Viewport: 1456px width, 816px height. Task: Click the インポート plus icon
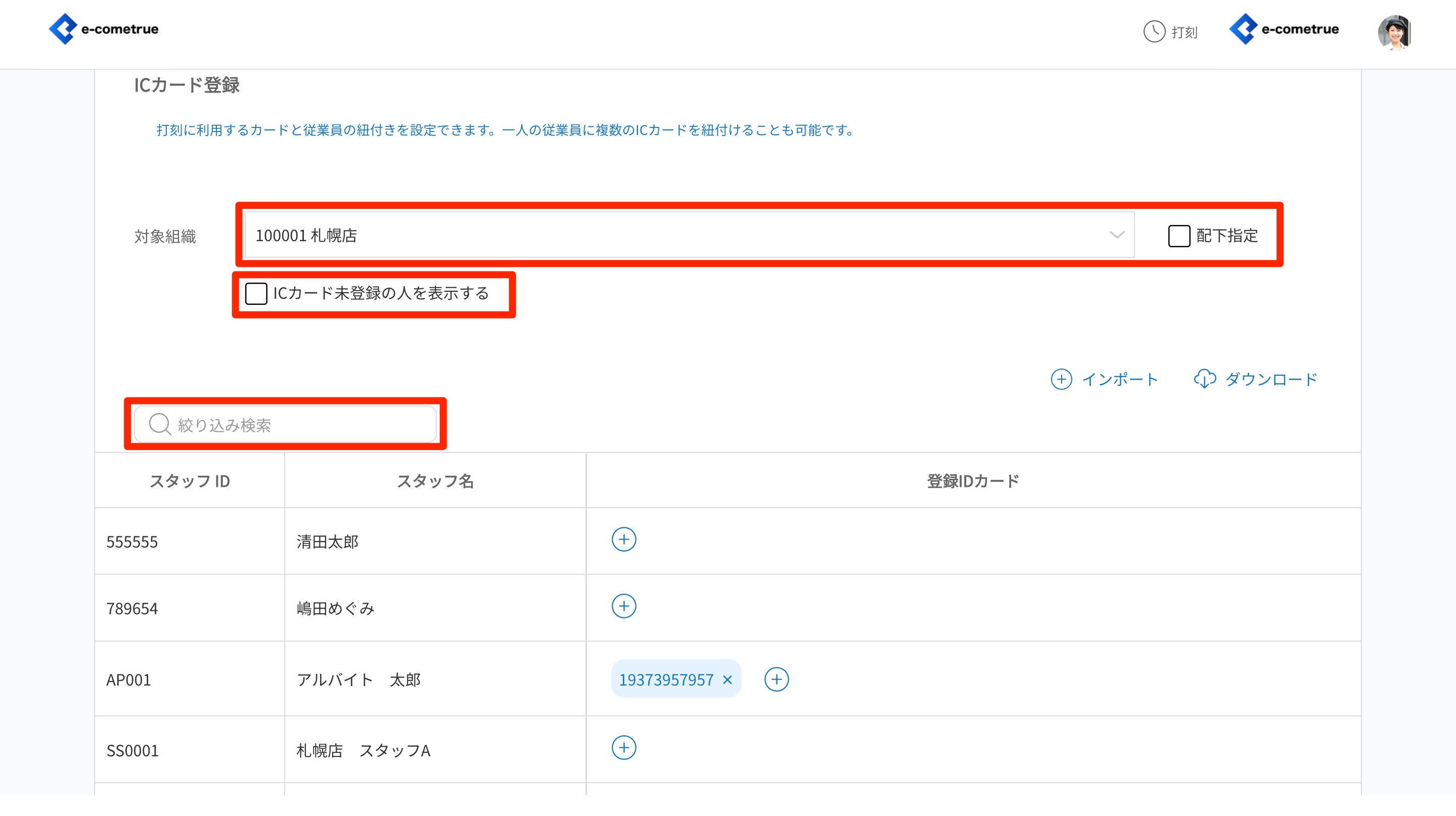click(1061, 379)
